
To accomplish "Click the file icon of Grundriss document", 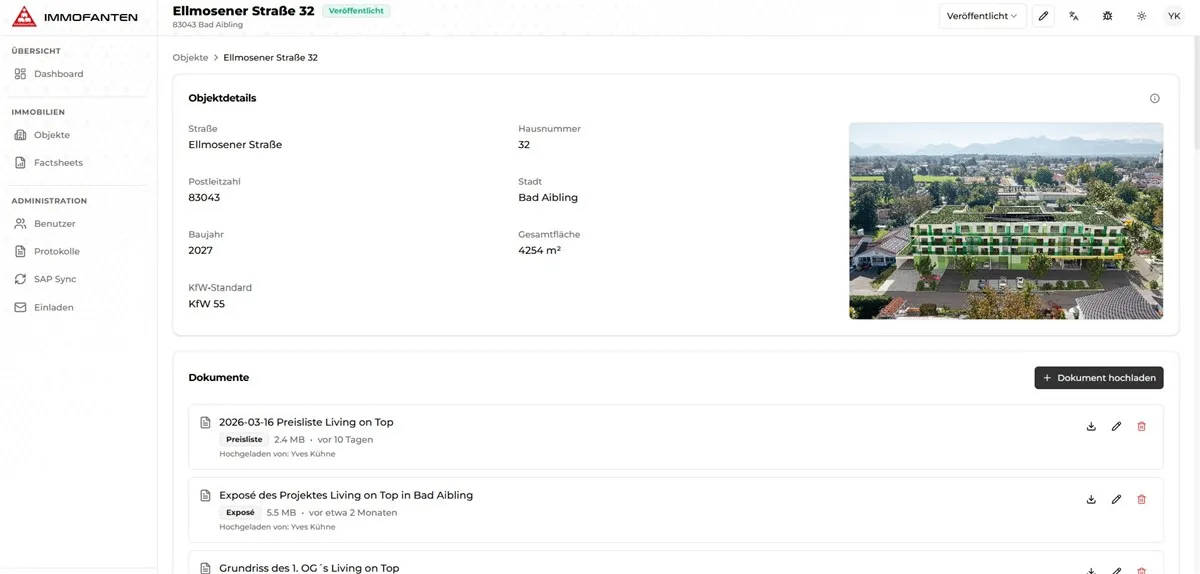I will pos(205,569).
